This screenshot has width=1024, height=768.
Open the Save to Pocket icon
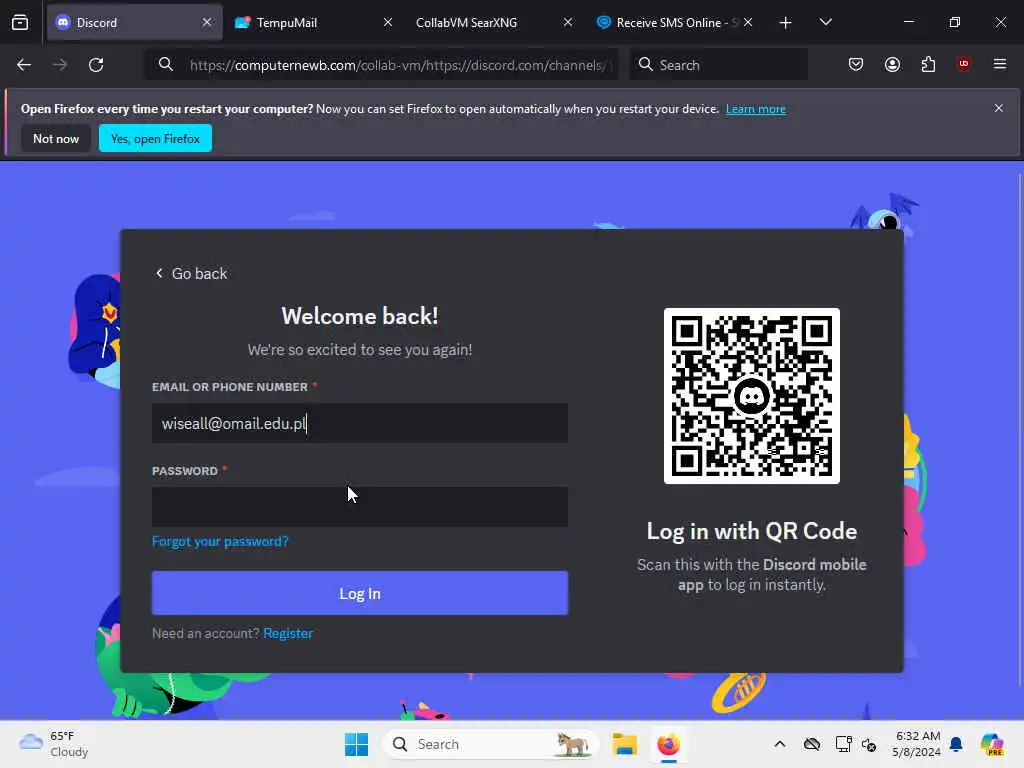tap(856, 64)
